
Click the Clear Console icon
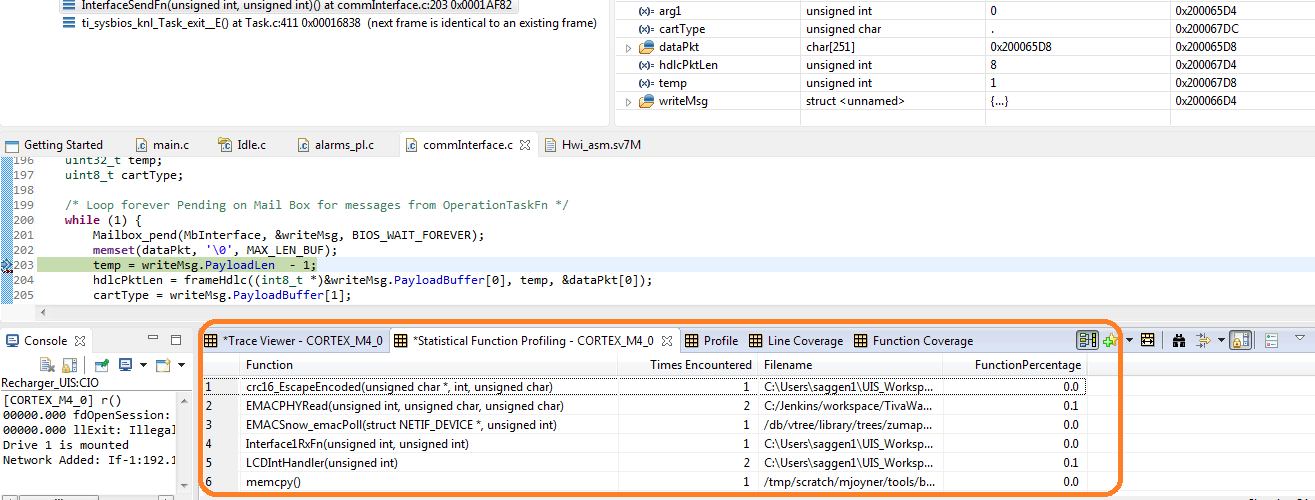click(47, 366)
